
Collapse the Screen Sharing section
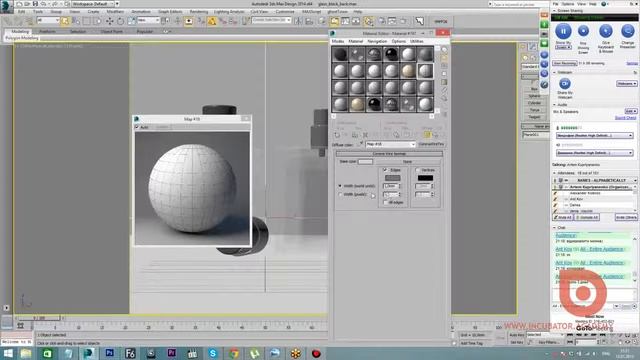(x=554, y=11)
